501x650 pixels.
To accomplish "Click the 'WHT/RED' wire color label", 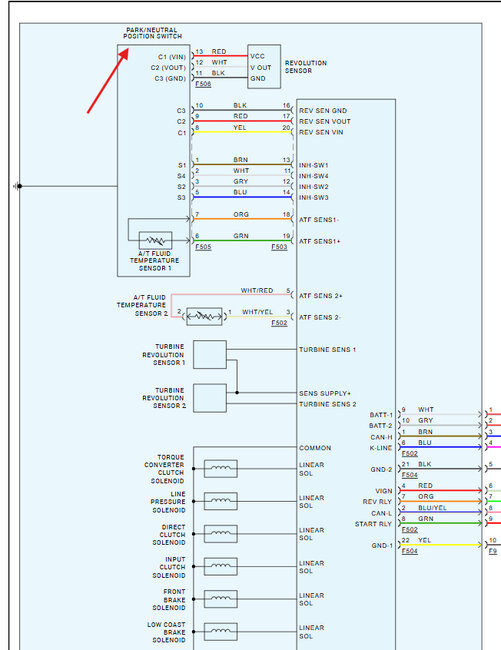I will click(257, 291).
